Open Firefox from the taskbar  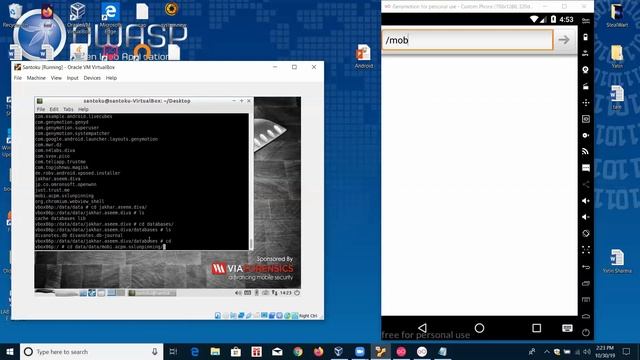click(x=318, y=351)
